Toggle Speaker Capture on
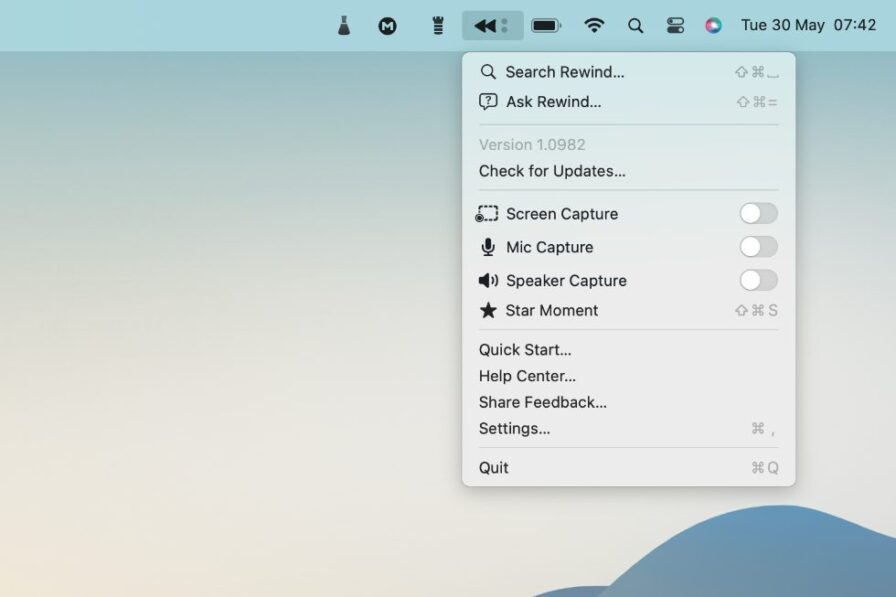The image size is (896, 597). (x=758, y=281)
